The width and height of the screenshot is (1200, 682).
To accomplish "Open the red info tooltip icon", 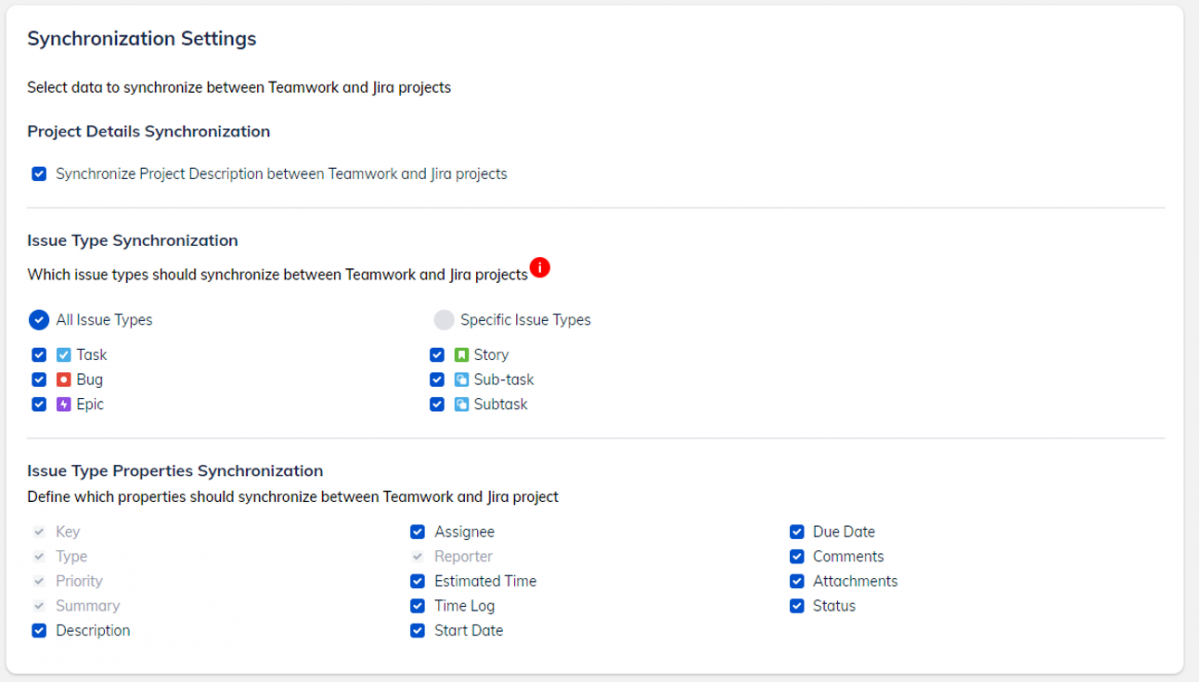I will pyautogui.click(x=540, y=267).
